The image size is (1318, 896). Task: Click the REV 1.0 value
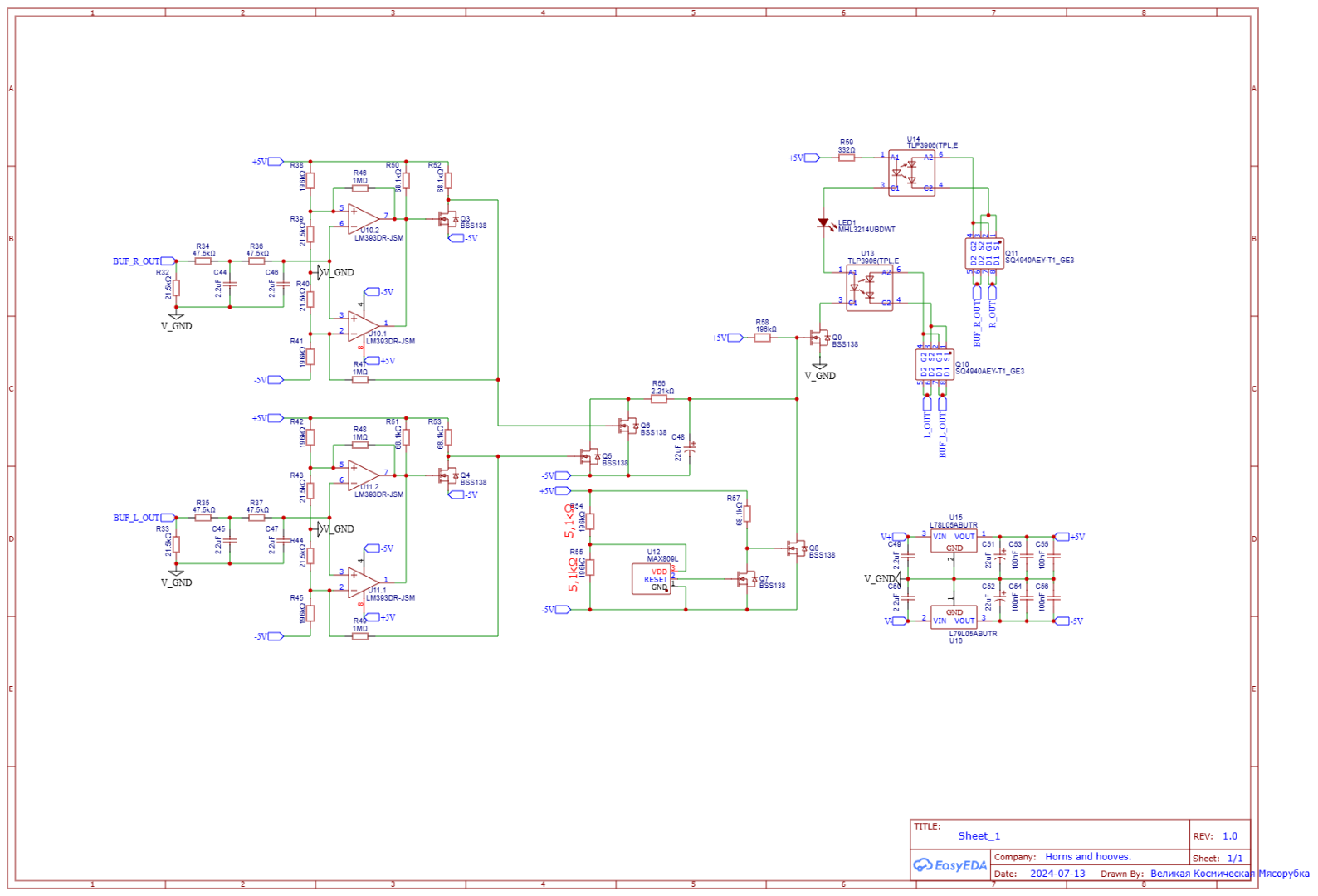pos(1229,836)
